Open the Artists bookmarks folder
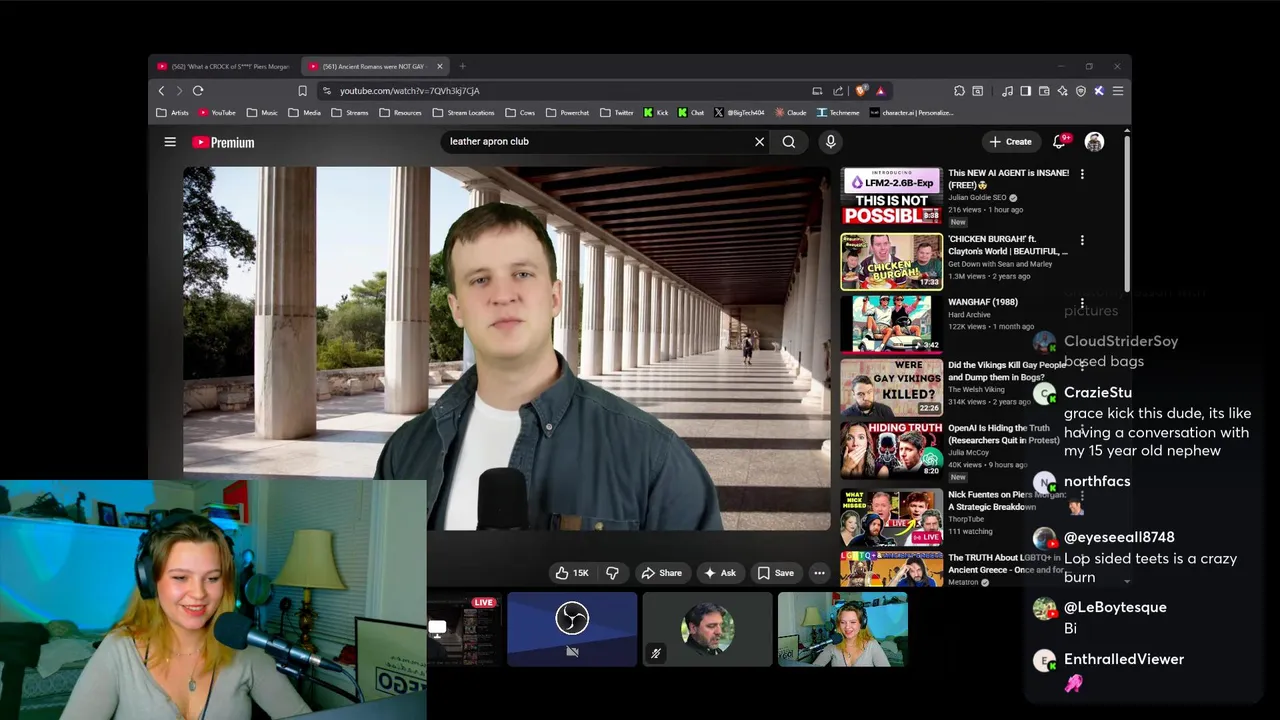Viewport: 1280px width, 720px height. point(173,113)
